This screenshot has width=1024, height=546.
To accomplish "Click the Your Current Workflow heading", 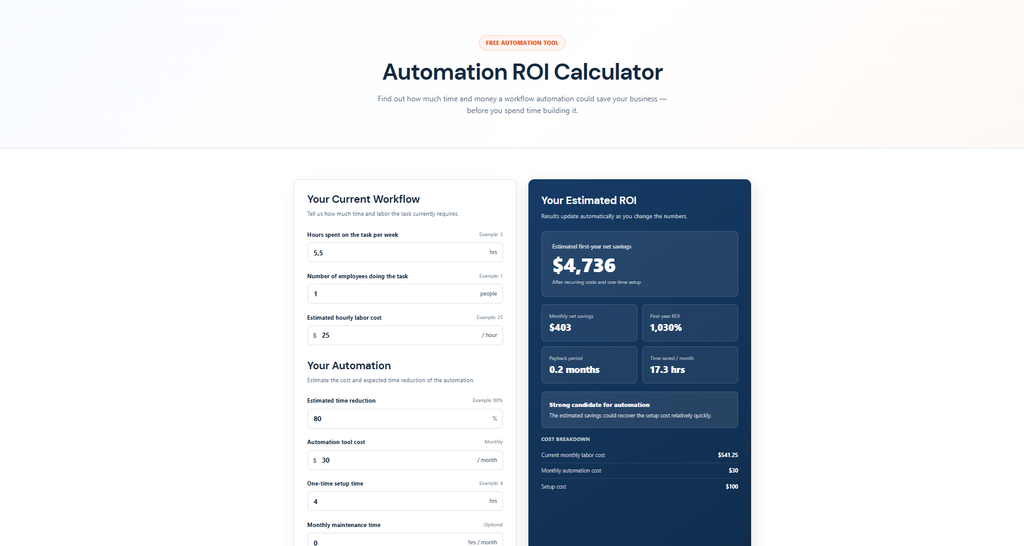I will click(x=364, y=199).
